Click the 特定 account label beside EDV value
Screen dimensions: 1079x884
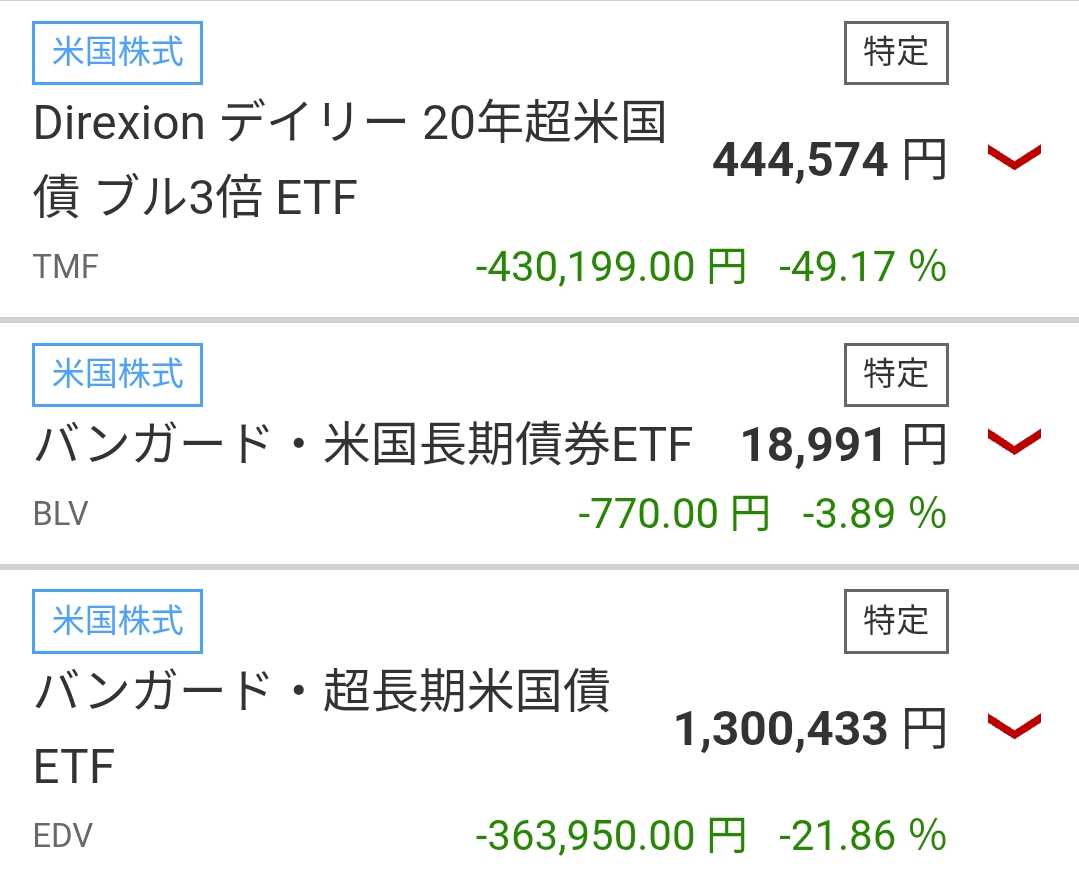tap(895, 621)
